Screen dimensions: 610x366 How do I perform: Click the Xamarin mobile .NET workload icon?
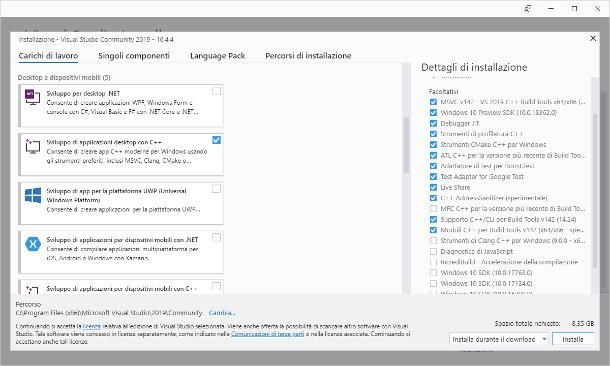pos(33,244)
